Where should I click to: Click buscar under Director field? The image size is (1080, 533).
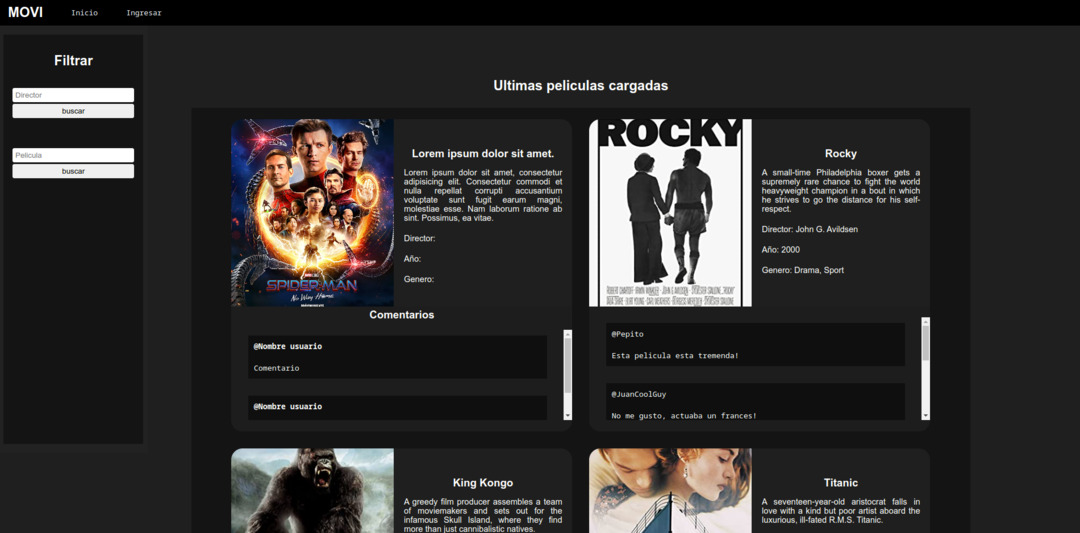tap(73, 111)
